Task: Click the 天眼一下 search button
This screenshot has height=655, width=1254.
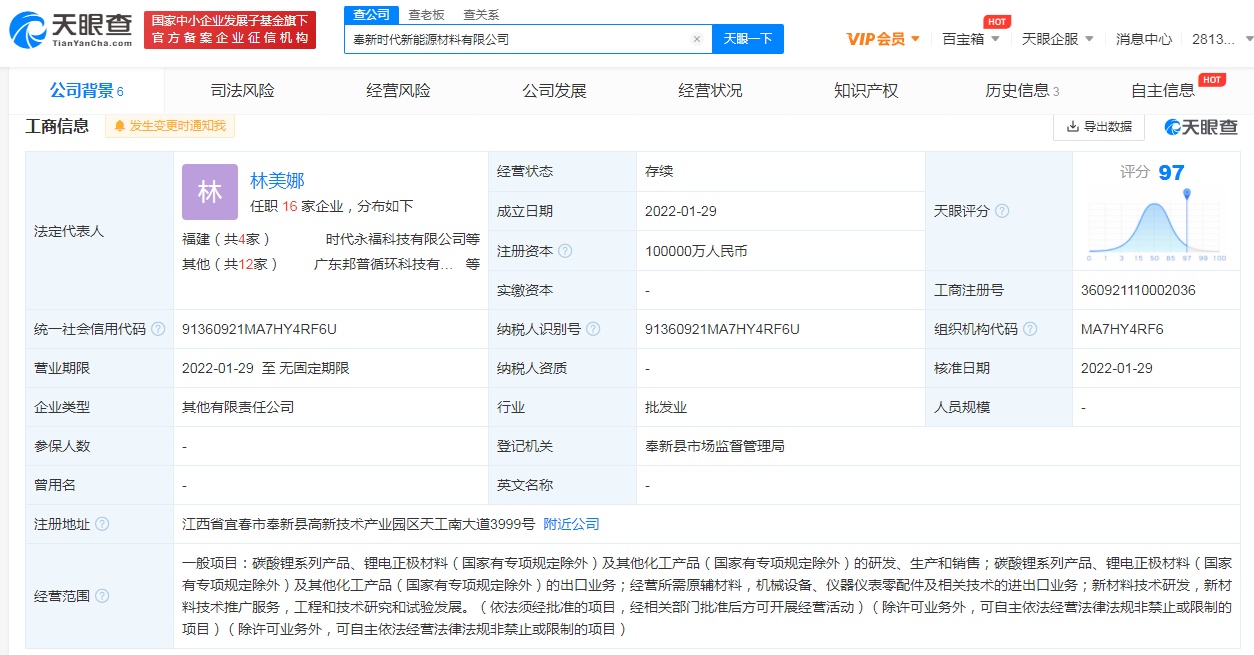Action: (x=748, y=39)
